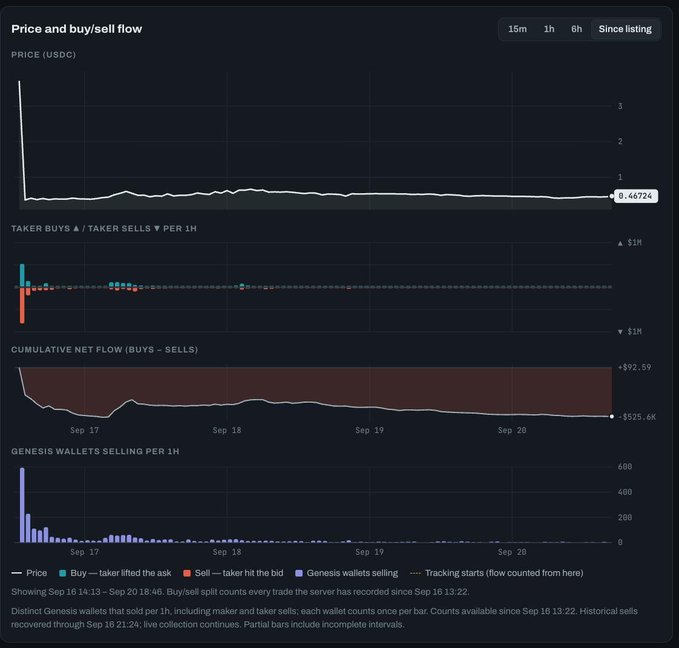Click the Showing Sep 16 14:13 – Sep 20 18:46 note
Screen dimensions: 679x648
[240, 592]
